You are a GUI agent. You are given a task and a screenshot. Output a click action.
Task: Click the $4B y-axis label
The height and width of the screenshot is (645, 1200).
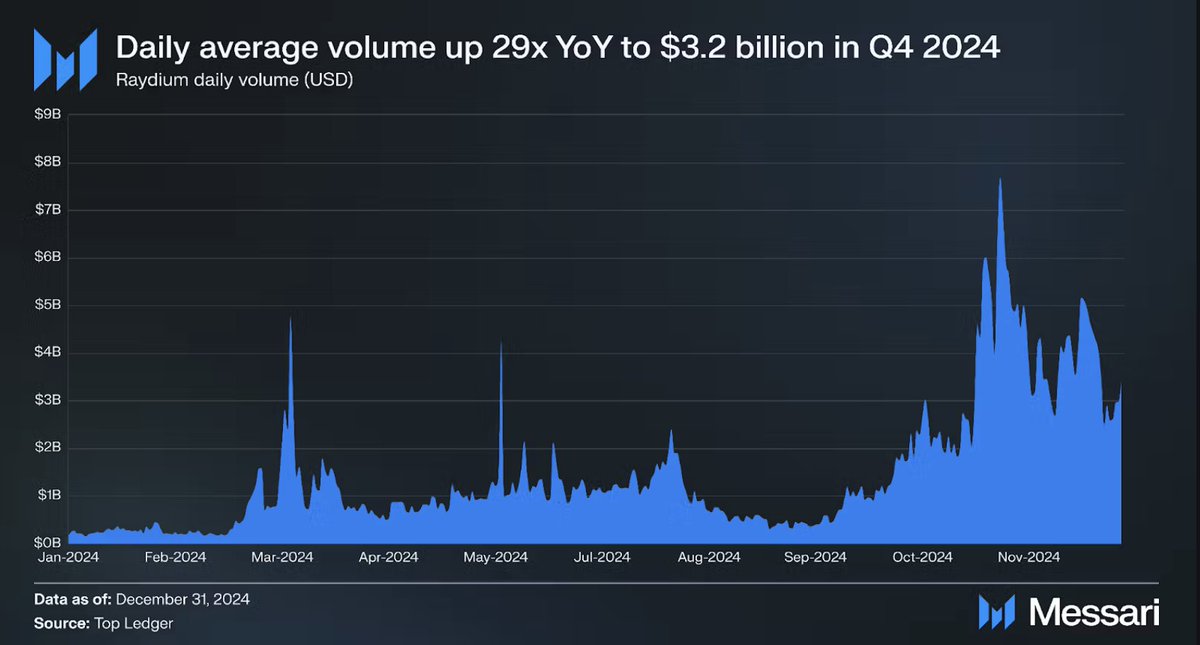[x=48, y=352]
